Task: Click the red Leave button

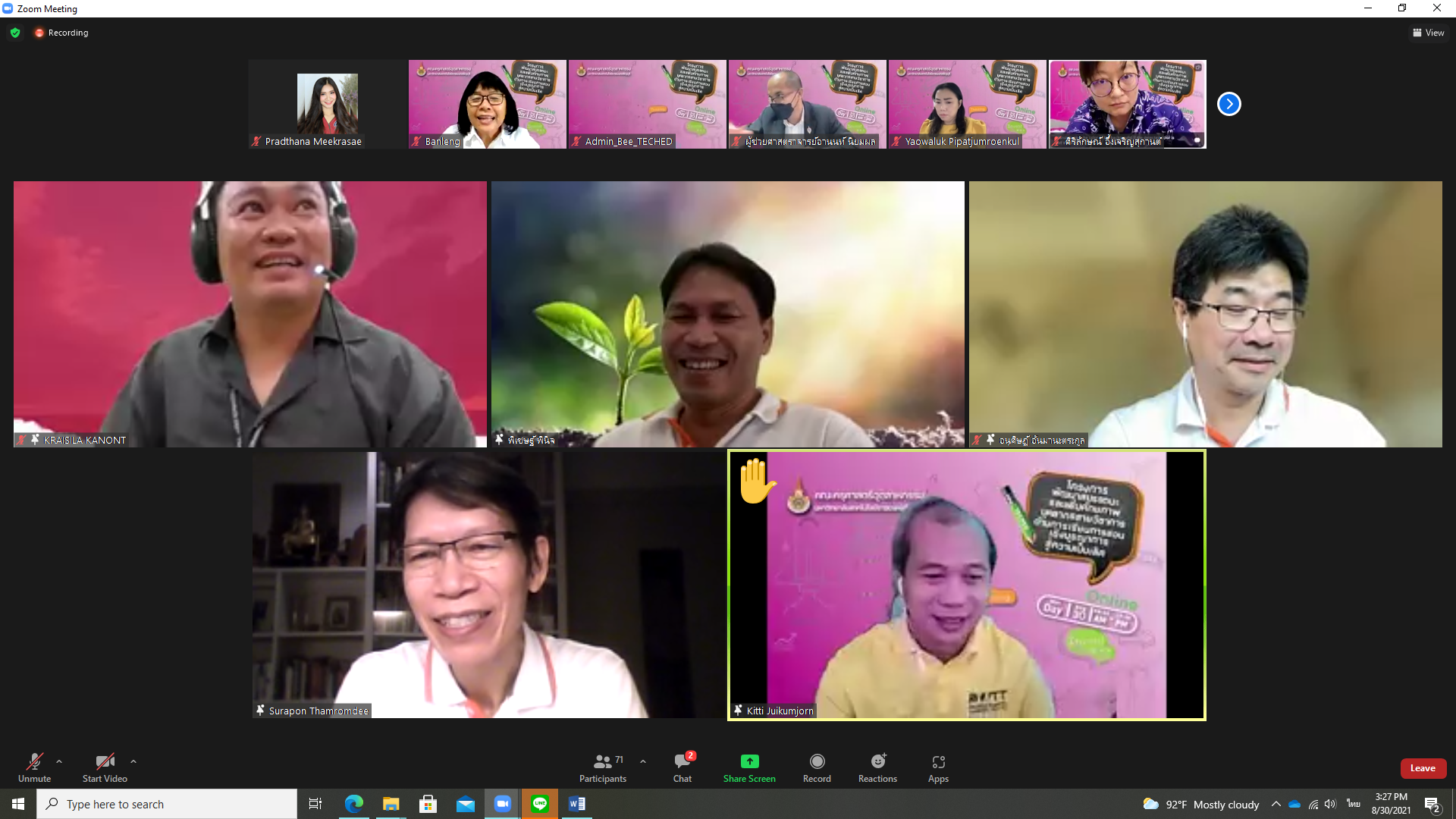Action: tap(1423, 768)
